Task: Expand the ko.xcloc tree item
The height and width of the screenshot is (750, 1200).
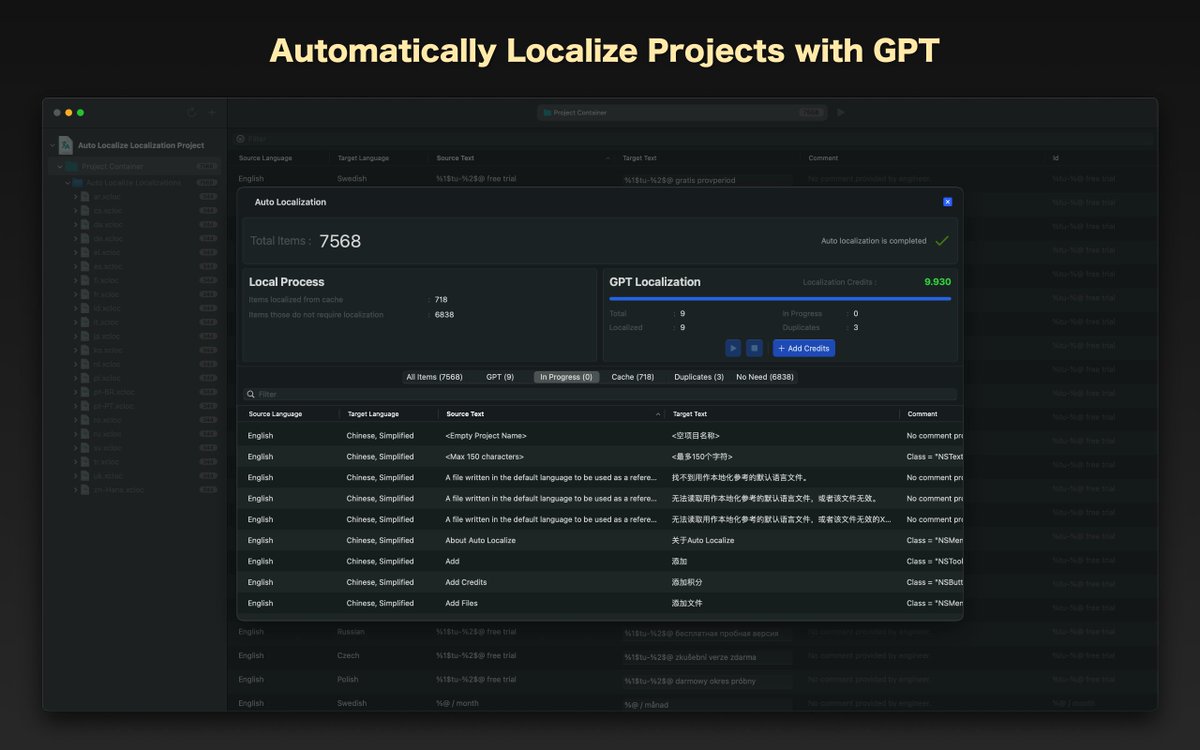Action: pyautogui.click(x=75, y=351)
